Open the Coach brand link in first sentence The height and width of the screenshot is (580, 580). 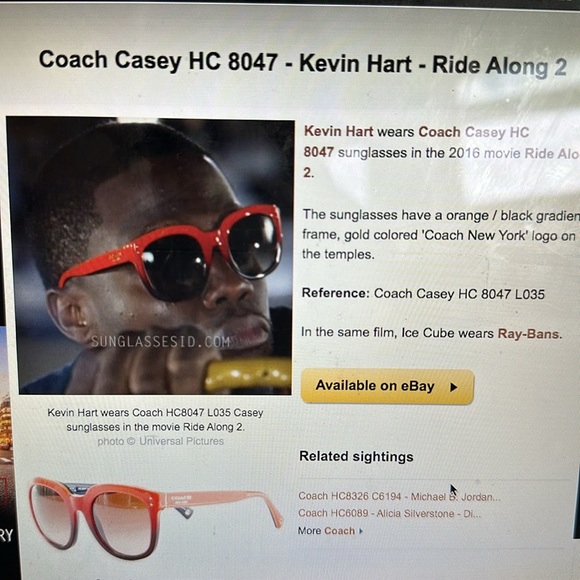(439, 132)
